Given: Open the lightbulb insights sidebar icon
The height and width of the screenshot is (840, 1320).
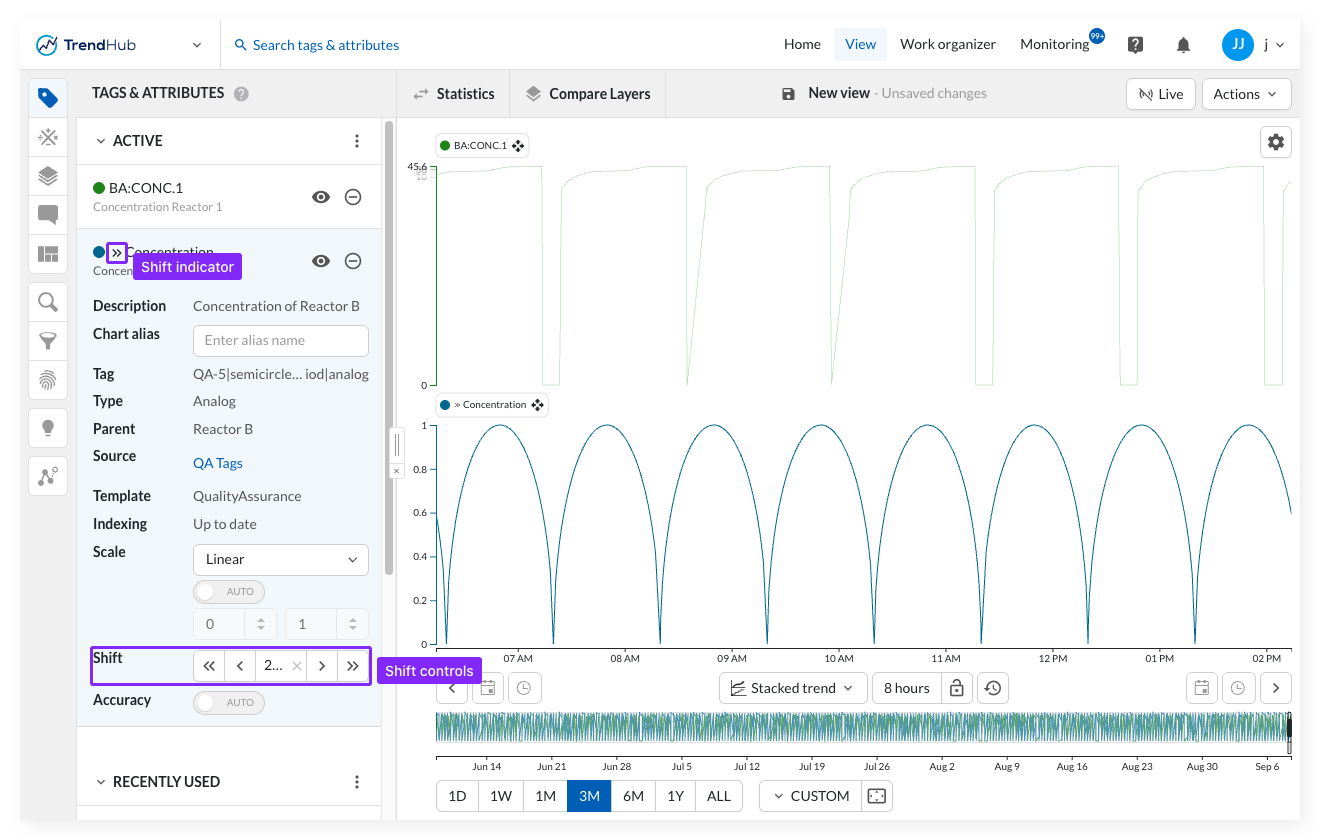Looking at the screenshot, I should pyautogui.click(x=48, y=428).
